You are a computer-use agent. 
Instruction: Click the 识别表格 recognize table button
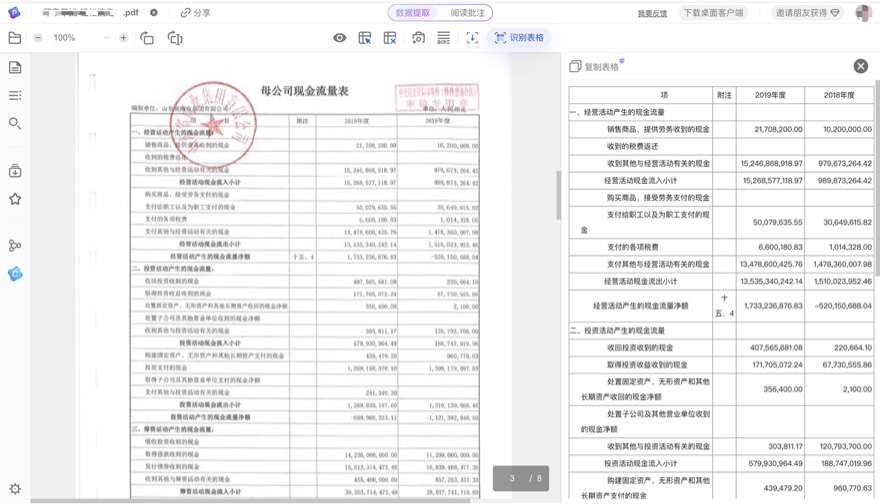point(519,38)
